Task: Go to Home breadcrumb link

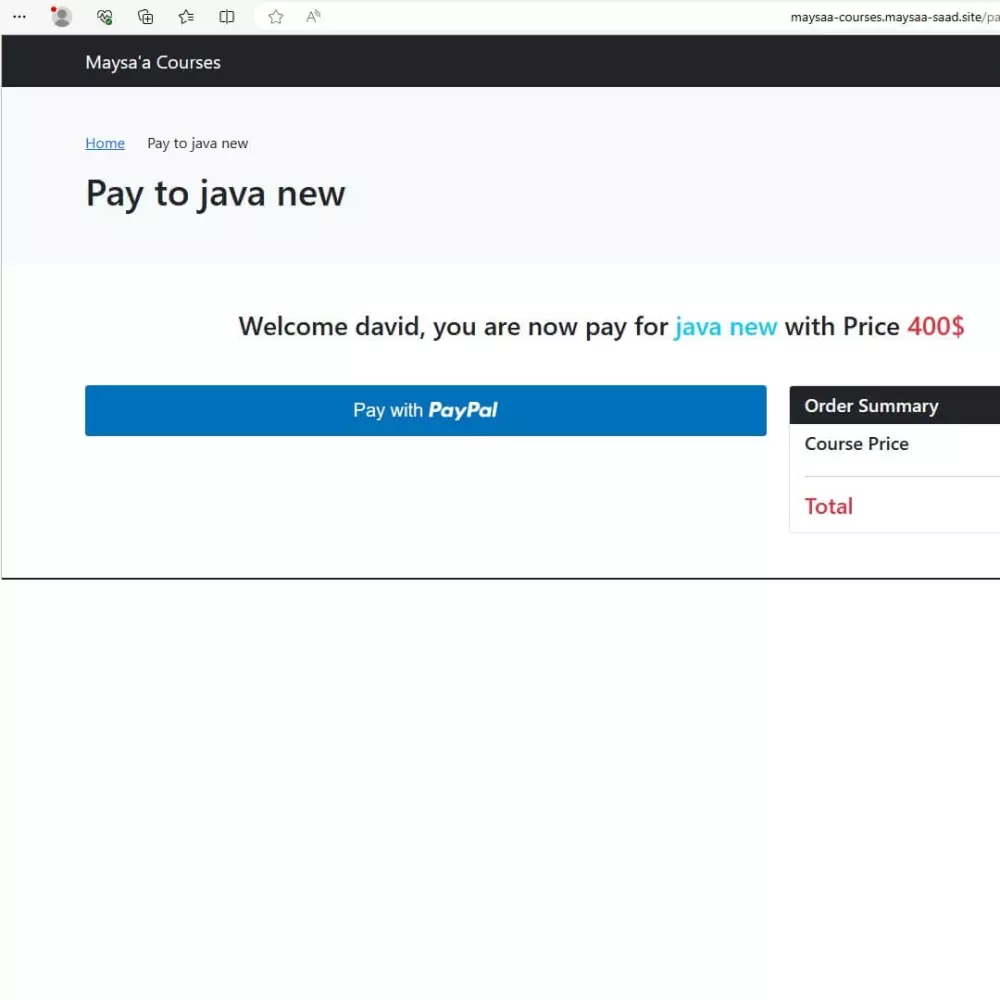Action: [105, 143]
